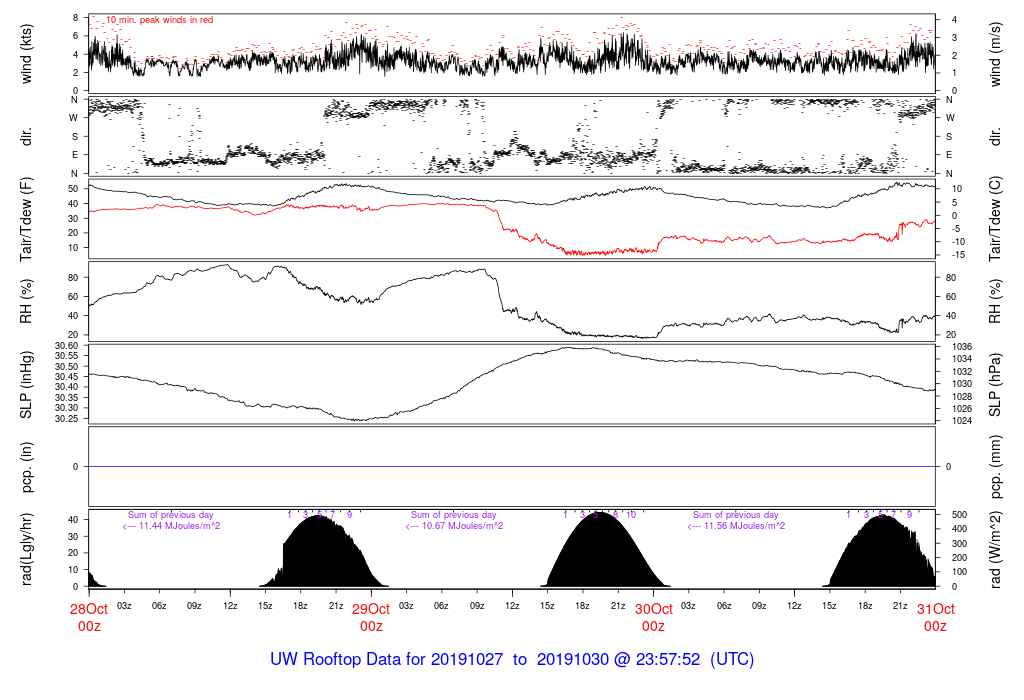1024x700 pixels.
Task: Click the 1036 hPa tick label
Action: (x=952, y=346)
